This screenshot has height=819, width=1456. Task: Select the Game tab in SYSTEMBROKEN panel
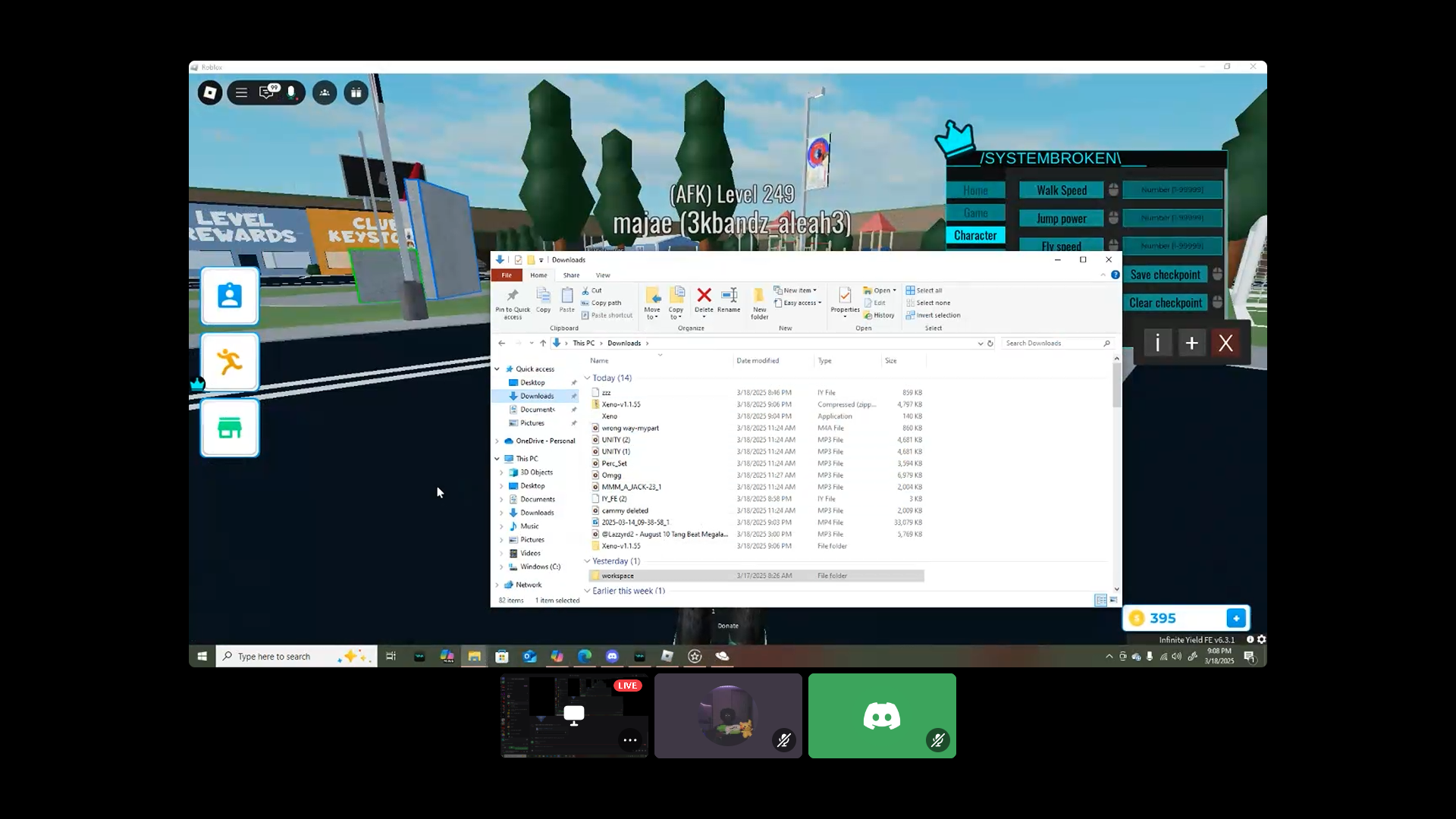pos(975,213)
